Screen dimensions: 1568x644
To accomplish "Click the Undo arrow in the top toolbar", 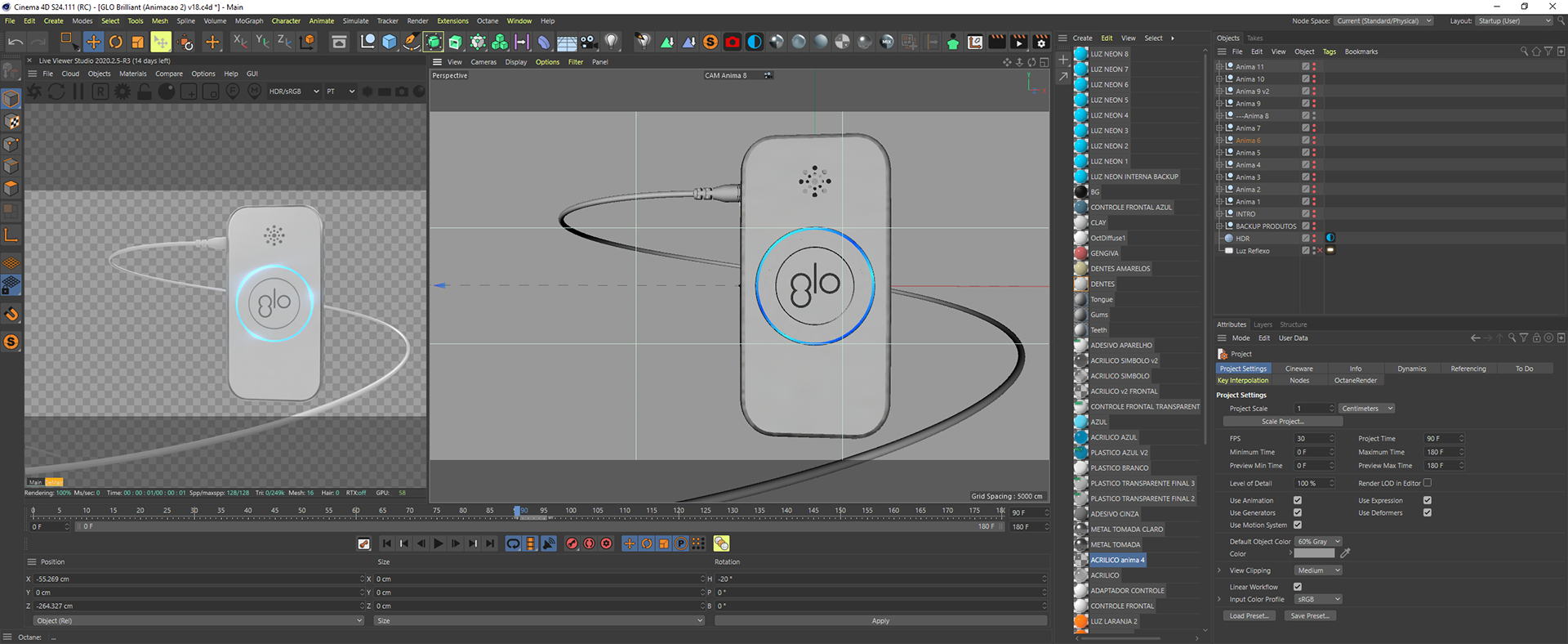I will pyautogui.click(x=16, y=42).
